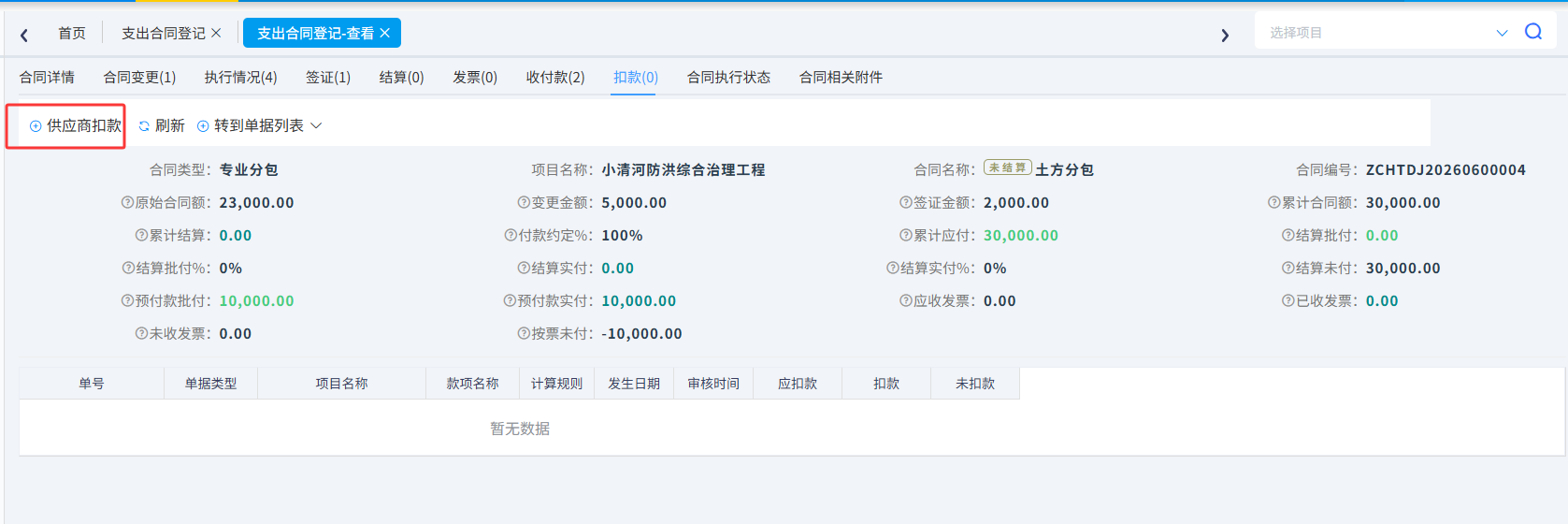Open the 执行情况(4) tab
This screenshot has width=1568, height=524.
coord(241,77)
